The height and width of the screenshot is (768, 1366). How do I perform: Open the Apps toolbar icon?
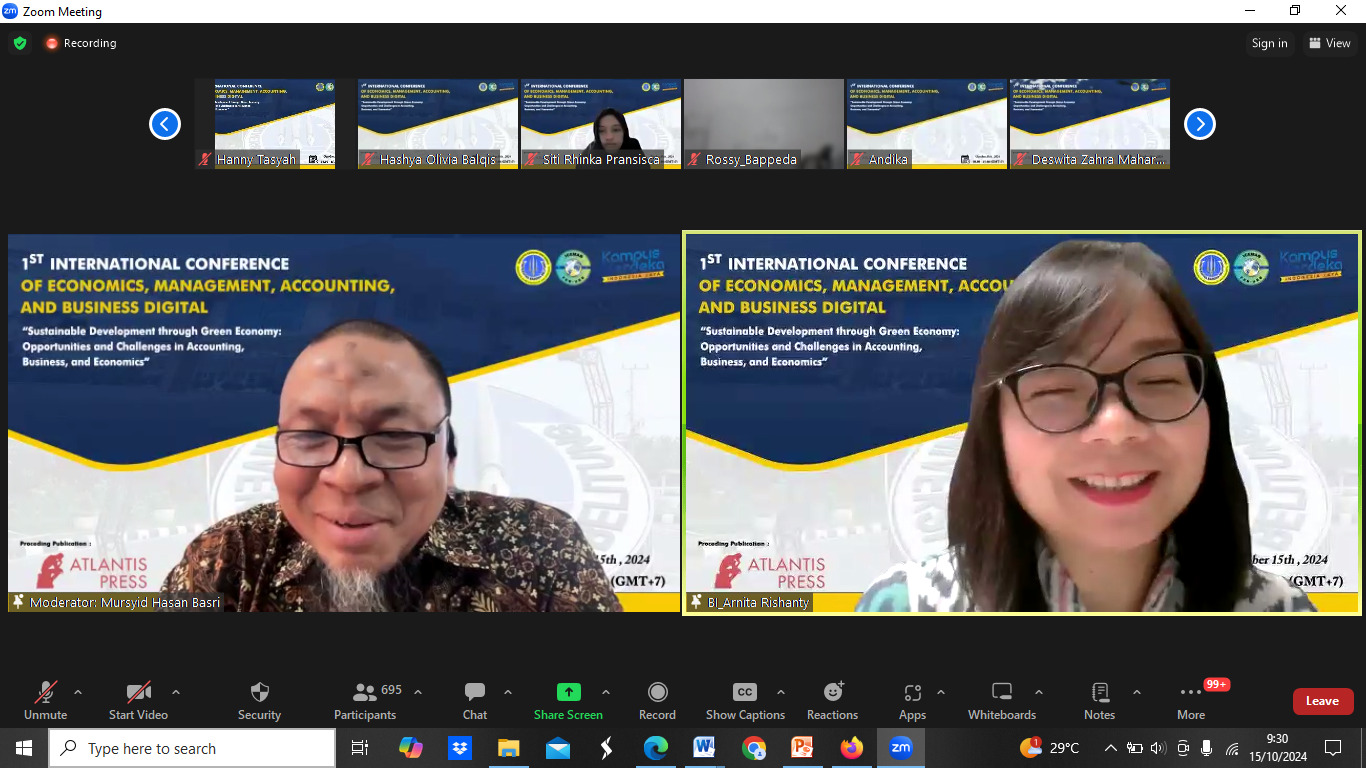[912, 693]
